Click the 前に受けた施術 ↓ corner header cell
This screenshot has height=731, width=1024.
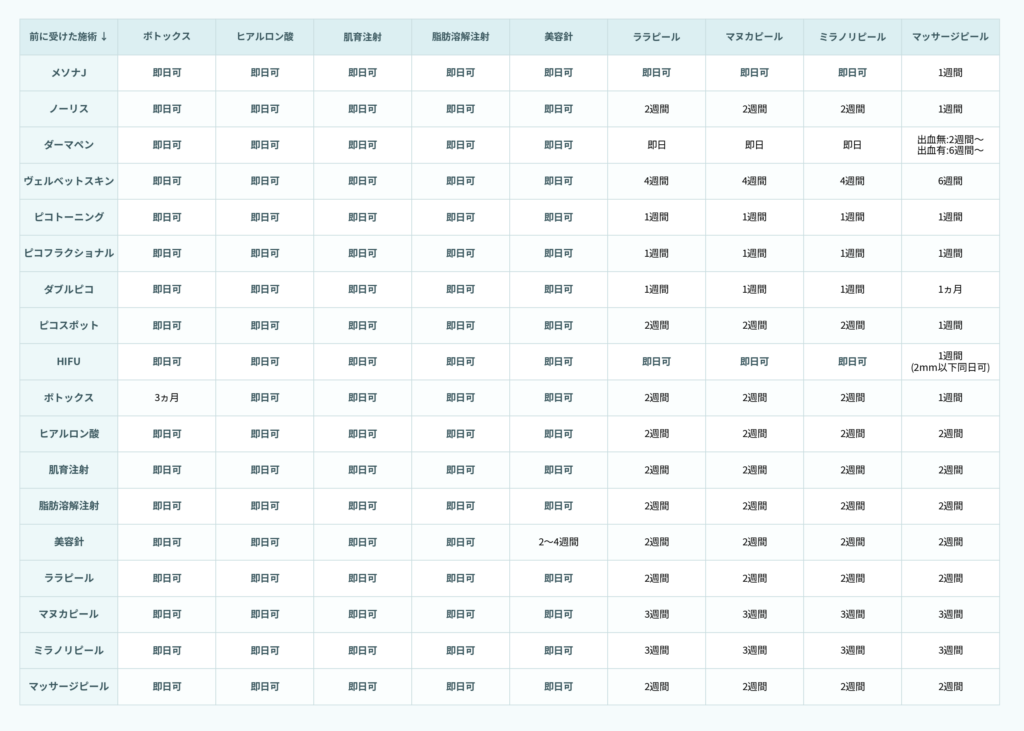pyautogui.click(x=69, y=37)
